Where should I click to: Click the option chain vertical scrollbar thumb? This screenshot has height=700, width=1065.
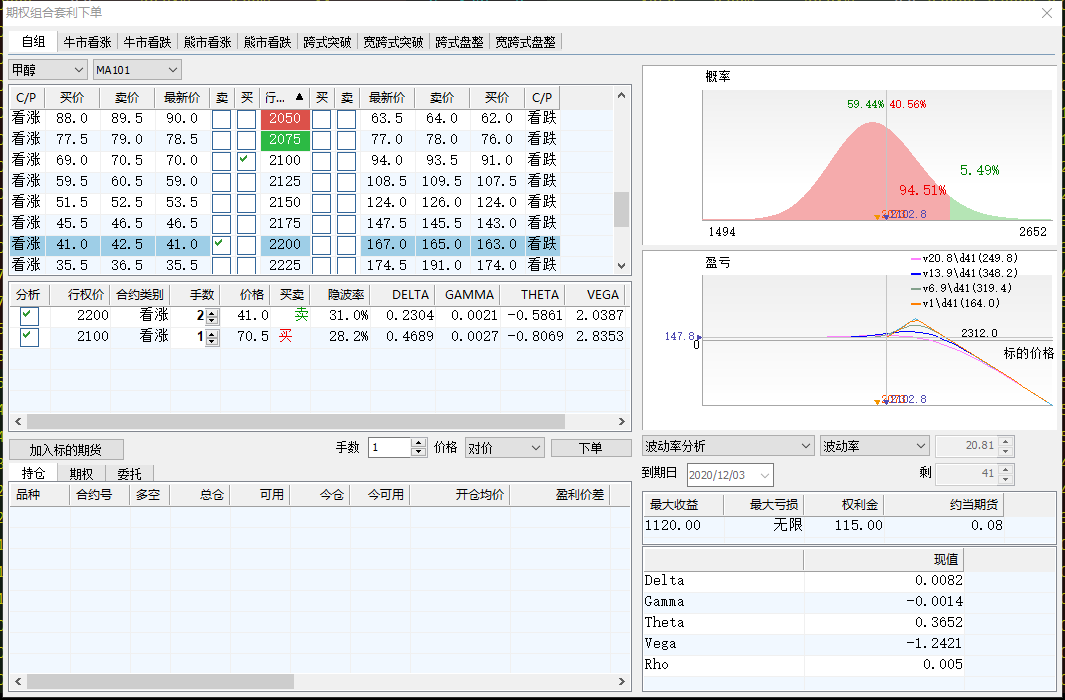[621, 210]
